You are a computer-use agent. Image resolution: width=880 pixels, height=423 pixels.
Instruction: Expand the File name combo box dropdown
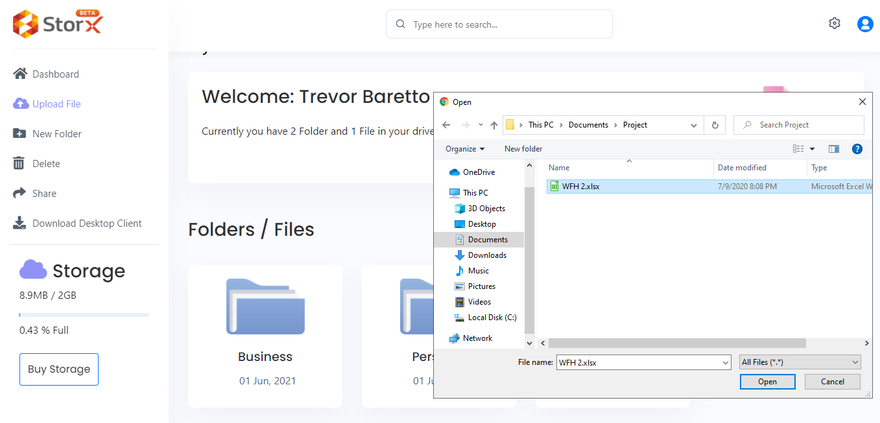click(725, 362)
